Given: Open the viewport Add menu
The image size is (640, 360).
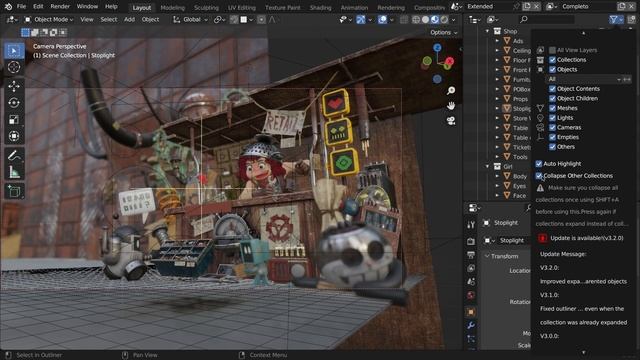Looking at the screenshot, I should pos(129,19).
